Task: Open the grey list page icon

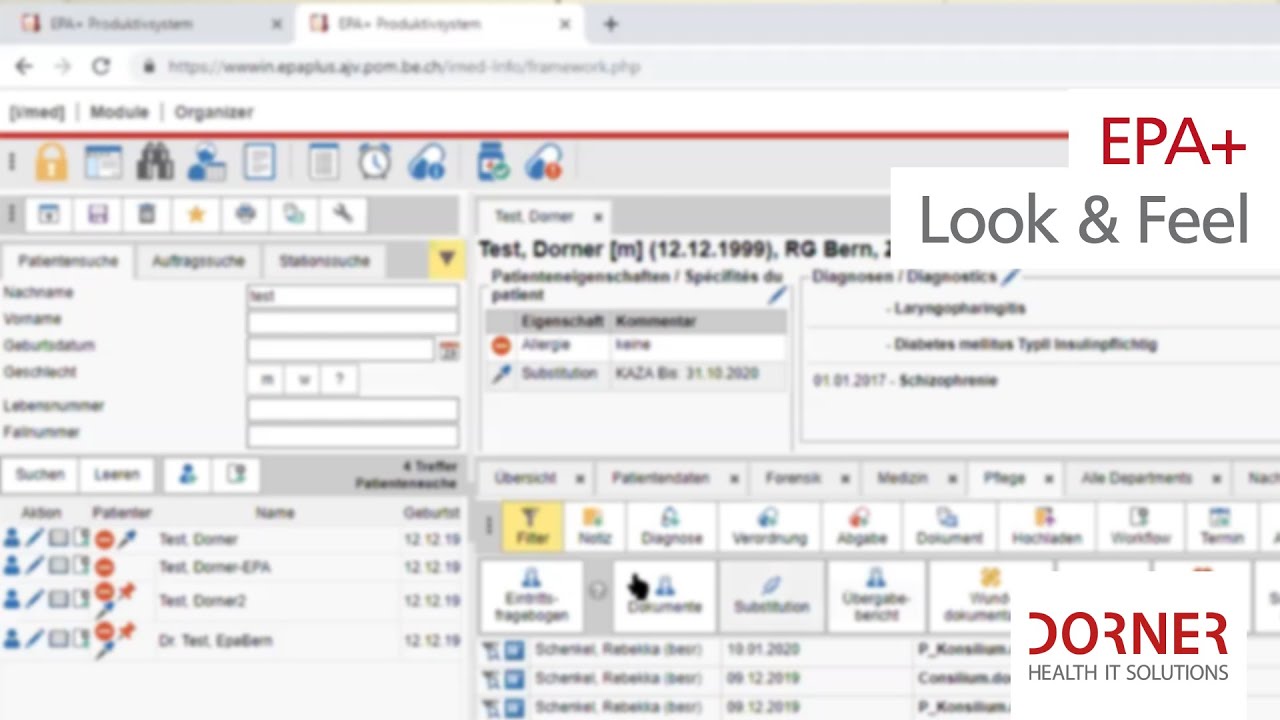Action: click(323, 162)
